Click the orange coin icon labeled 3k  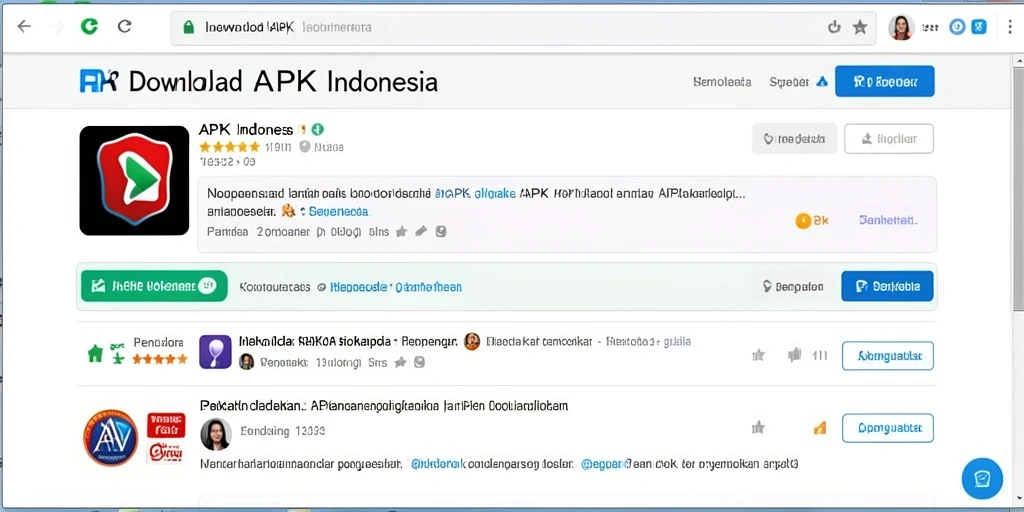803,221
